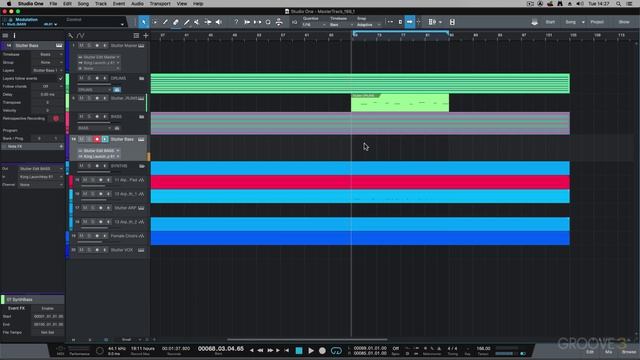Solo the BASS track
Image resolution: width=640 pixels, height=360 pixels.
[x=89, y=117]
